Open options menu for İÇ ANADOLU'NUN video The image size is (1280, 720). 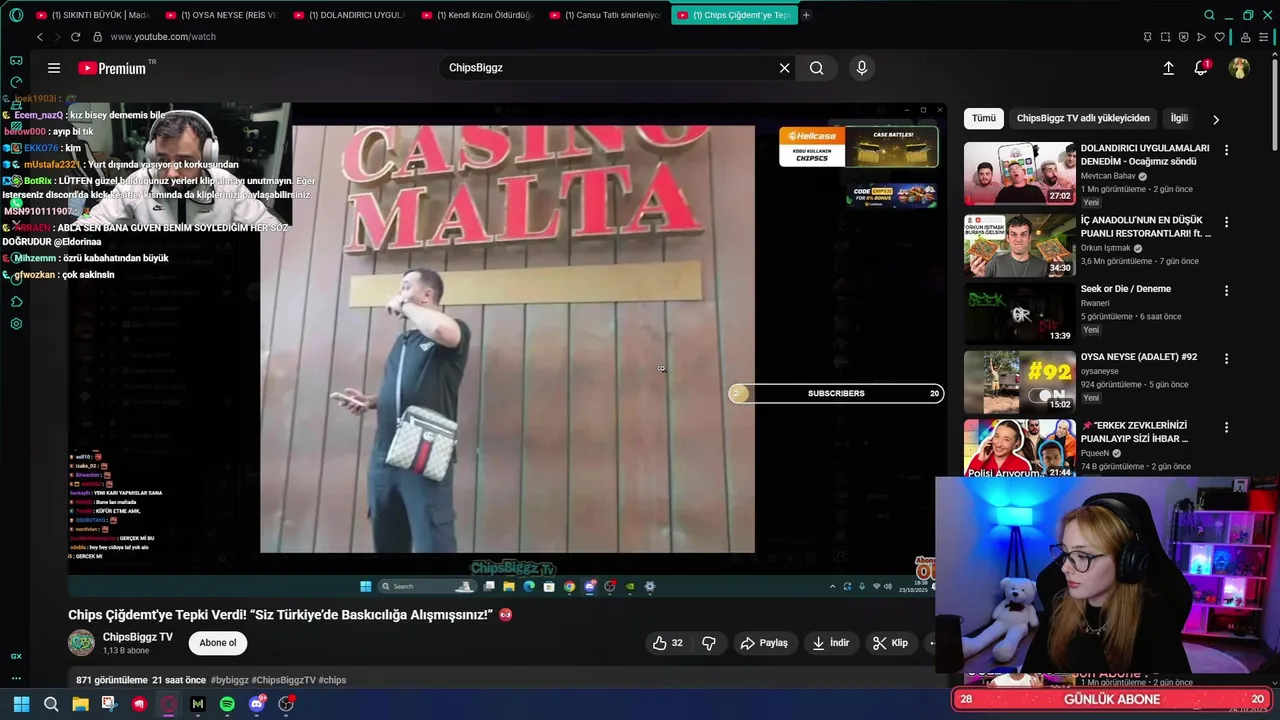coord(1226,222)
